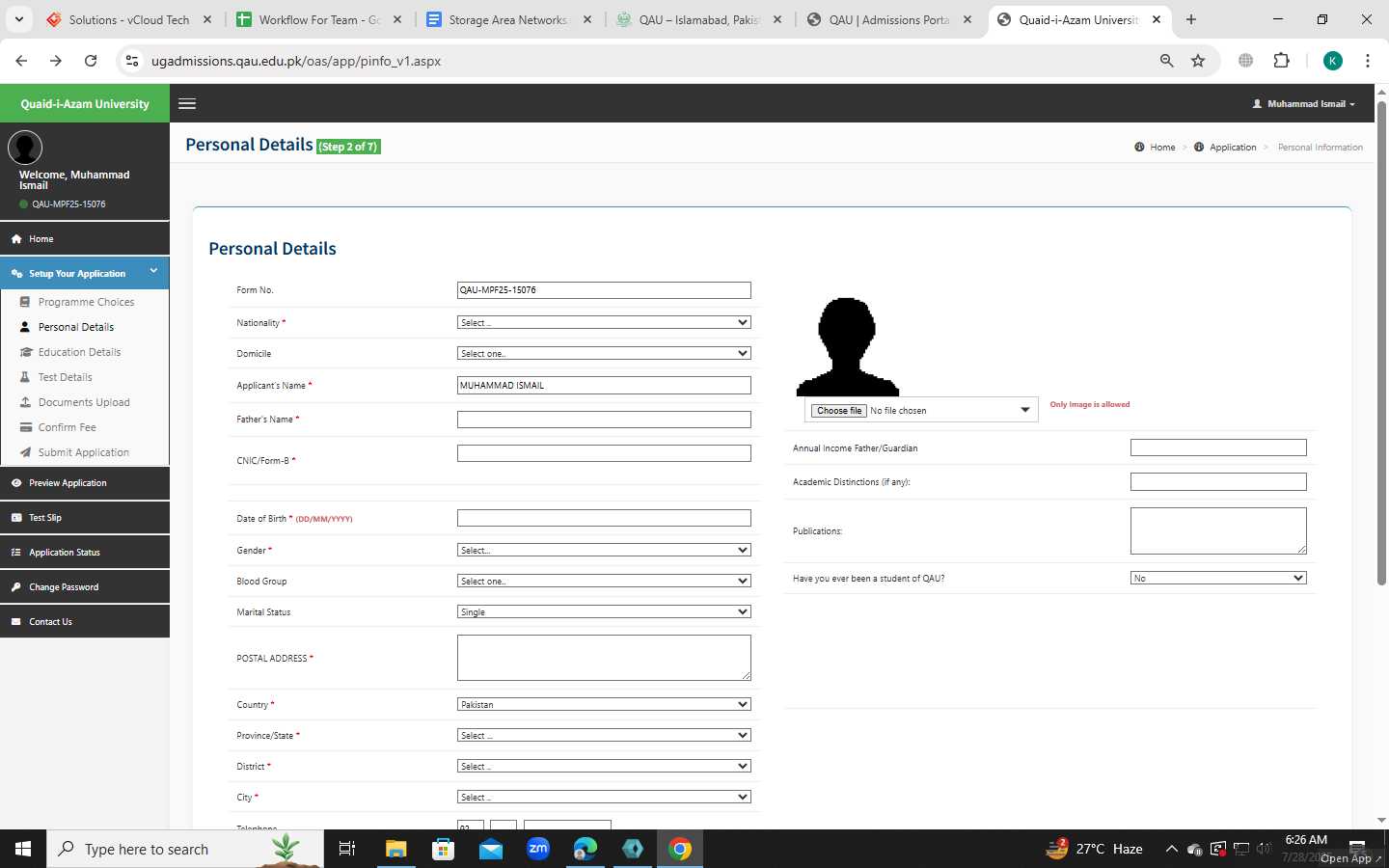Image resolution: width=1389 pixels, height=868 pixels.
Task: Open Windows Start menu
Action: point(23,849)
